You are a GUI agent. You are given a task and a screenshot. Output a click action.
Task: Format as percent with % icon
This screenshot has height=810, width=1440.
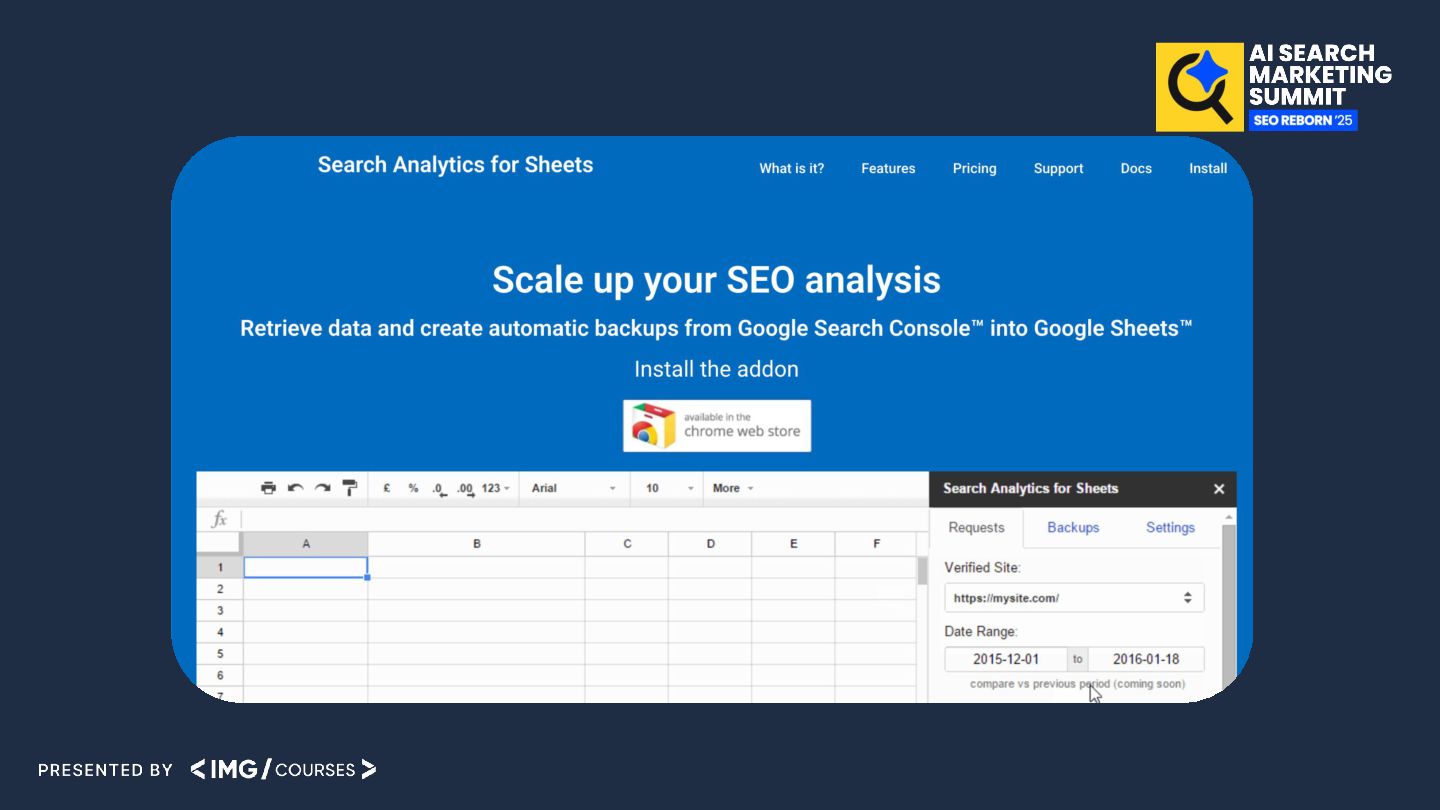413,488
